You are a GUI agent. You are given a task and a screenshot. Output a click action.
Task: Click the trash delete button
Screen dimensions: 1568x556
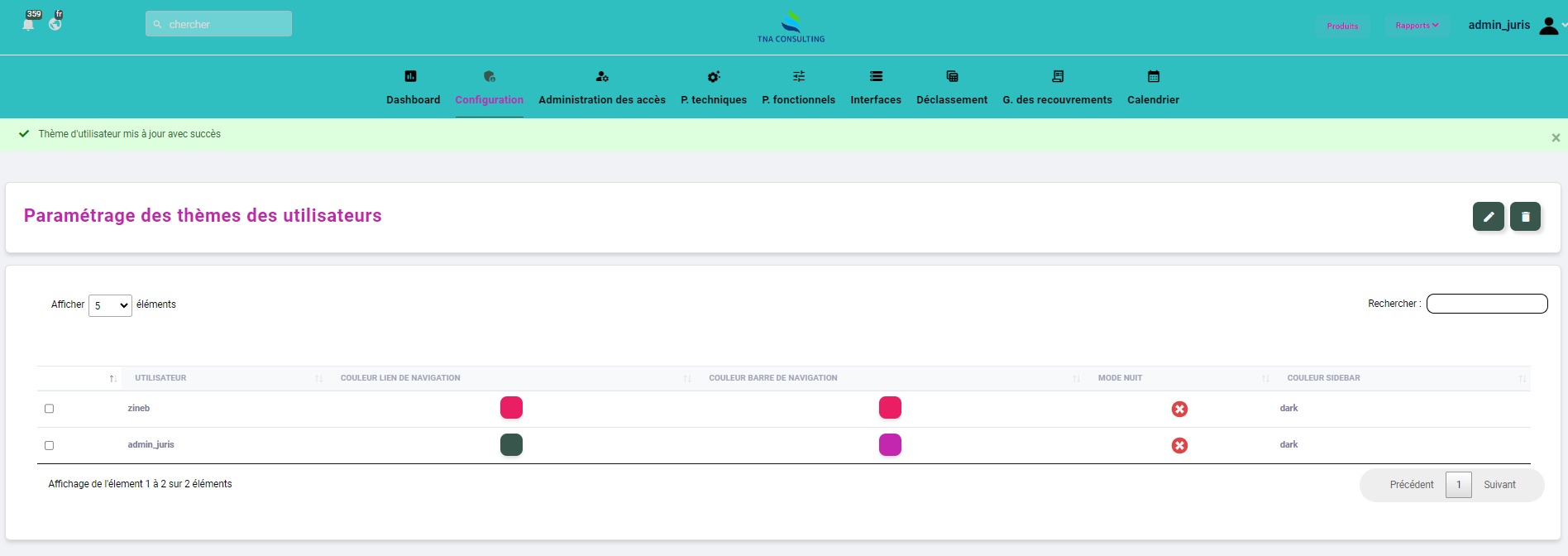(1525, 217)
